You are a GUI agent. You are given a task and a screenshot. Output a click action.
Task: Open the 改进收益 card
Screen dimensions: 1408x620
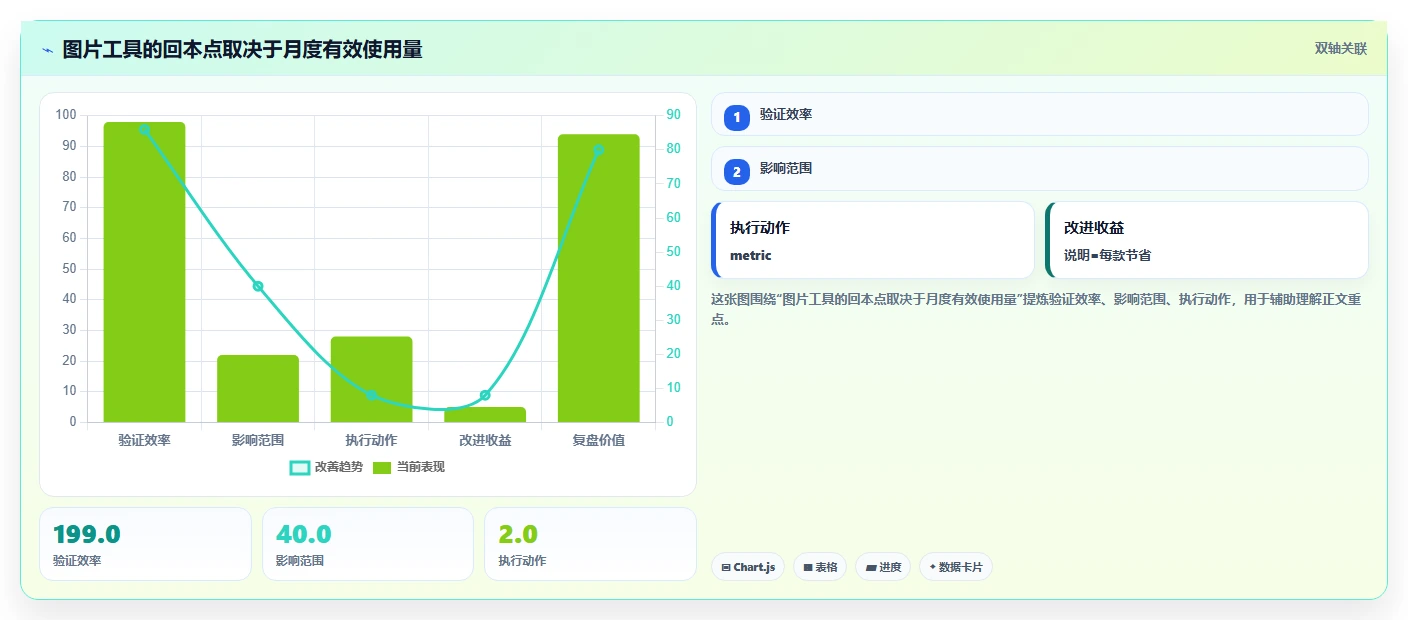(x=1206, y=240)
